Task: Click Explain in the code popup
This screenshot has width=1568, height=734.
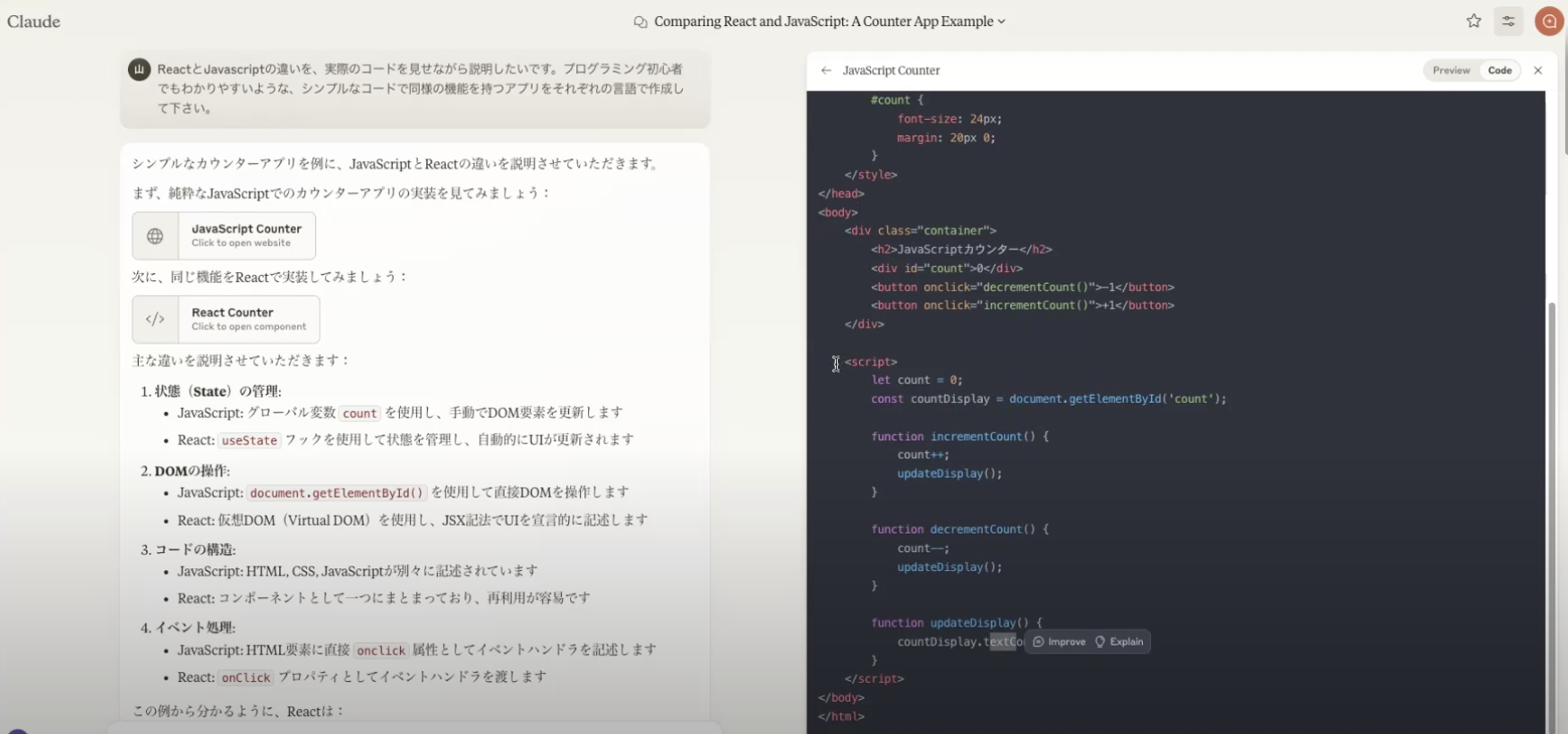Action: point(1119,642)
